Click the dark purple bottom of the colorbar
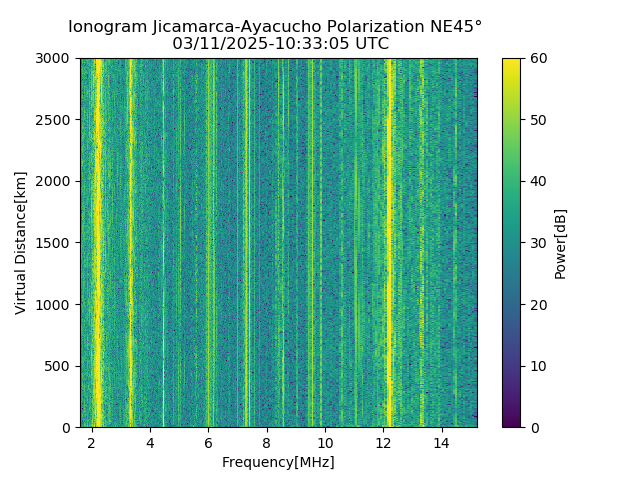 pyautogui.click(x=511, y=423)
